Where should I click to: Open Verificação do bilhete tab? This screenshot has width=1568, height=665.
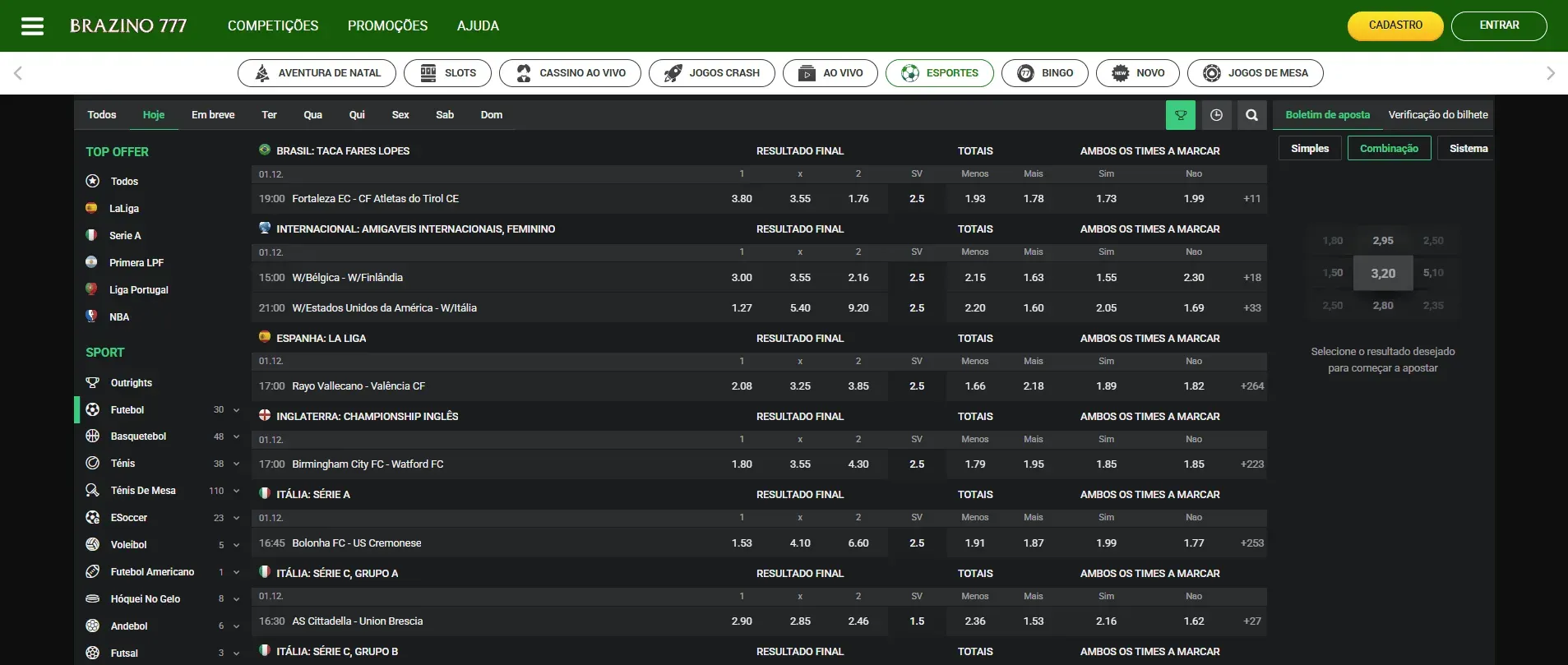pyautogui.click(x=1437, y=115)
